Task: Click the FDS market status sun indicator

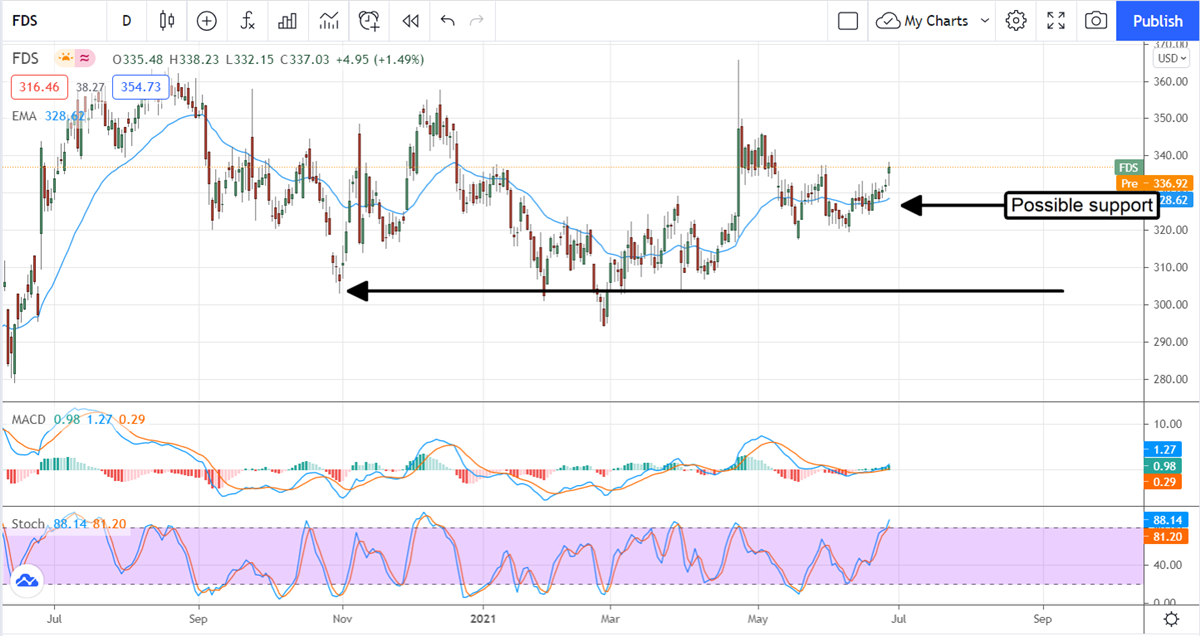Action: pos(65,58)
